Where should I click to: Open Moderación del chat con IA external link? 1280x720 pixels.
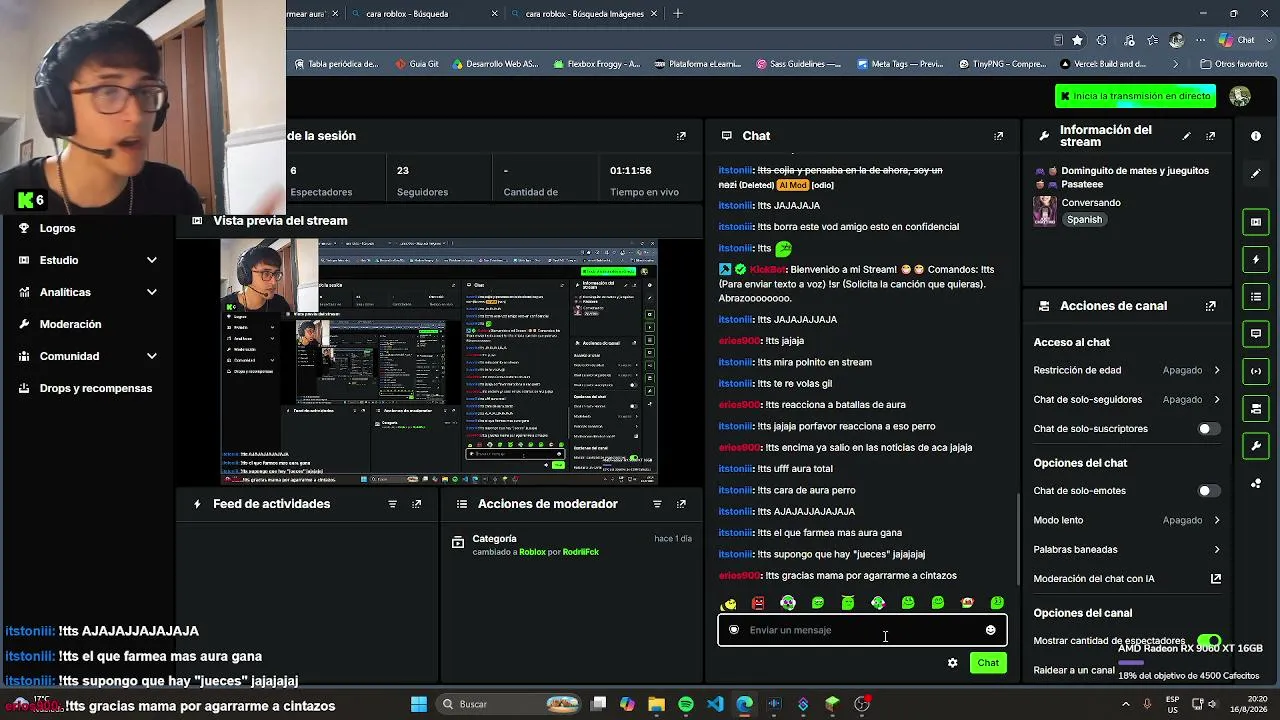coord(1216,579)
